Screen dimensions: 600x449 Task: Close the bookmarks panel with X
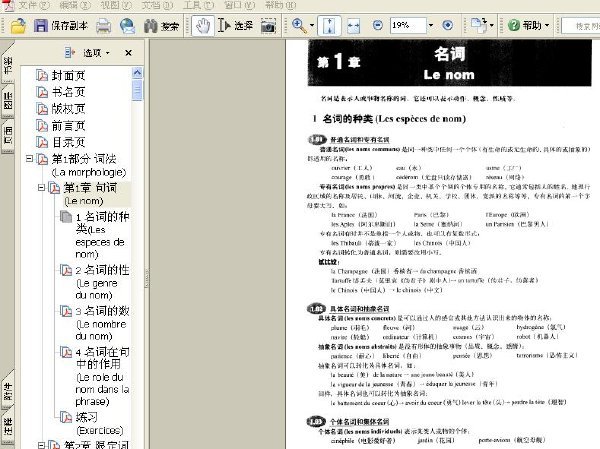128,53
